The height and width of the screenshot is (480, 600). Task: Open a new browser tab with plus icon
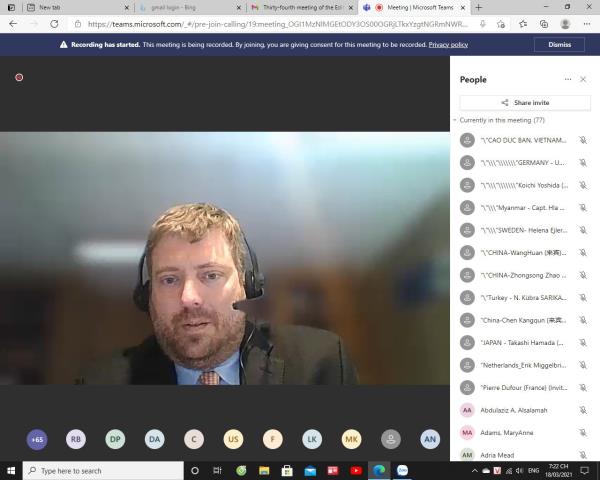478,7
